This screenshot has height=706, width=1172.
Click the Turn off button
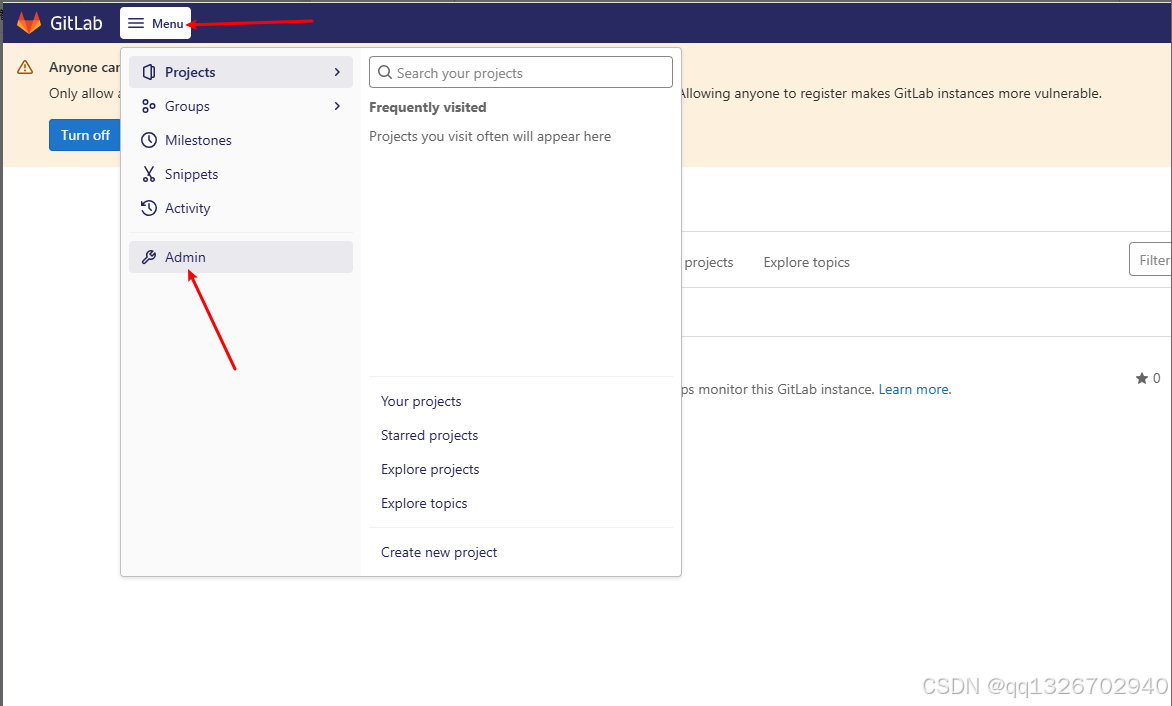tap(84, 135)
